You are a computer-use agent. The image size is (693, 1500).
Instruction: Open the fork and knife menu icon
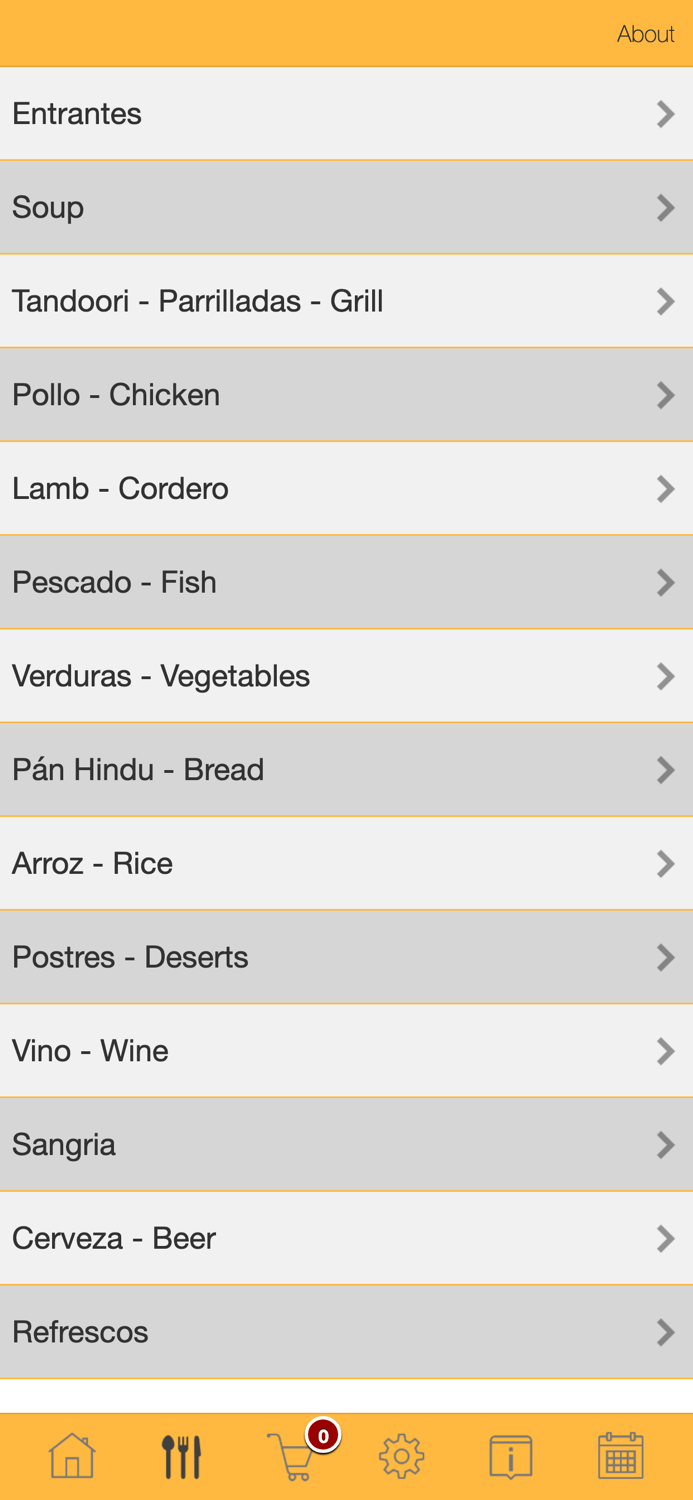[x=182, y=1455]
